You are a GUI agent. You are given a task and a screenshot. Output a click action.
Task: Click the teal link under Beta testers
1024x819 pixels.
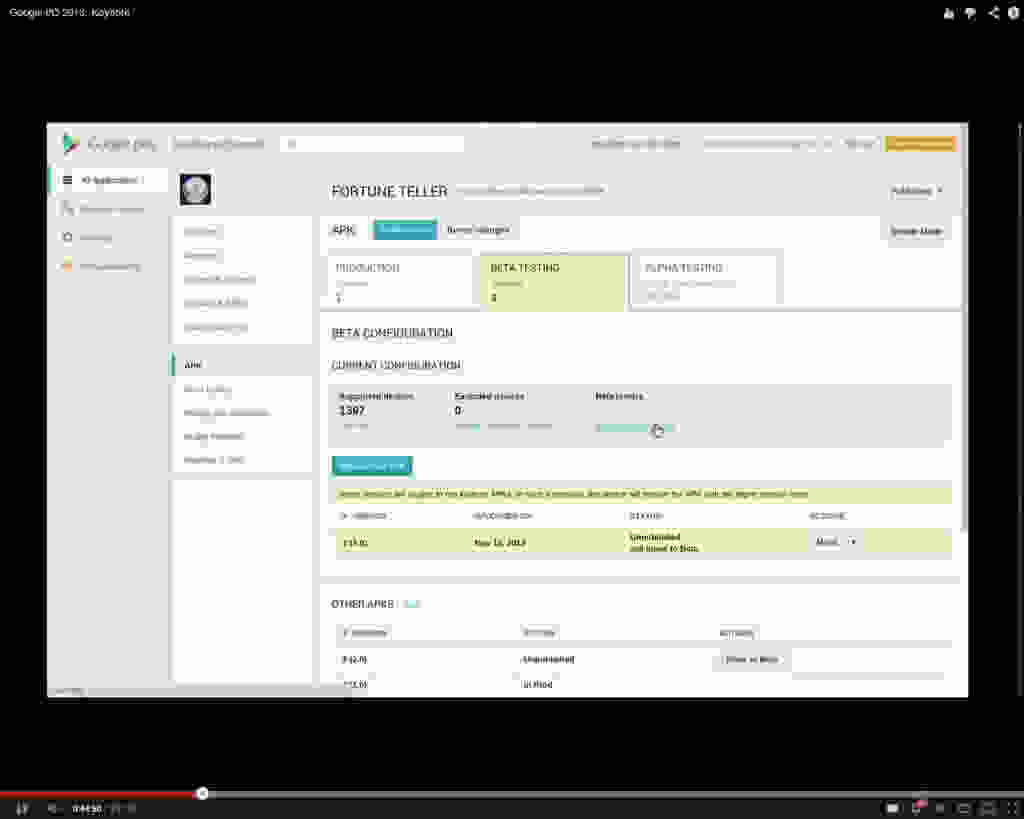[x=635, y=428]
